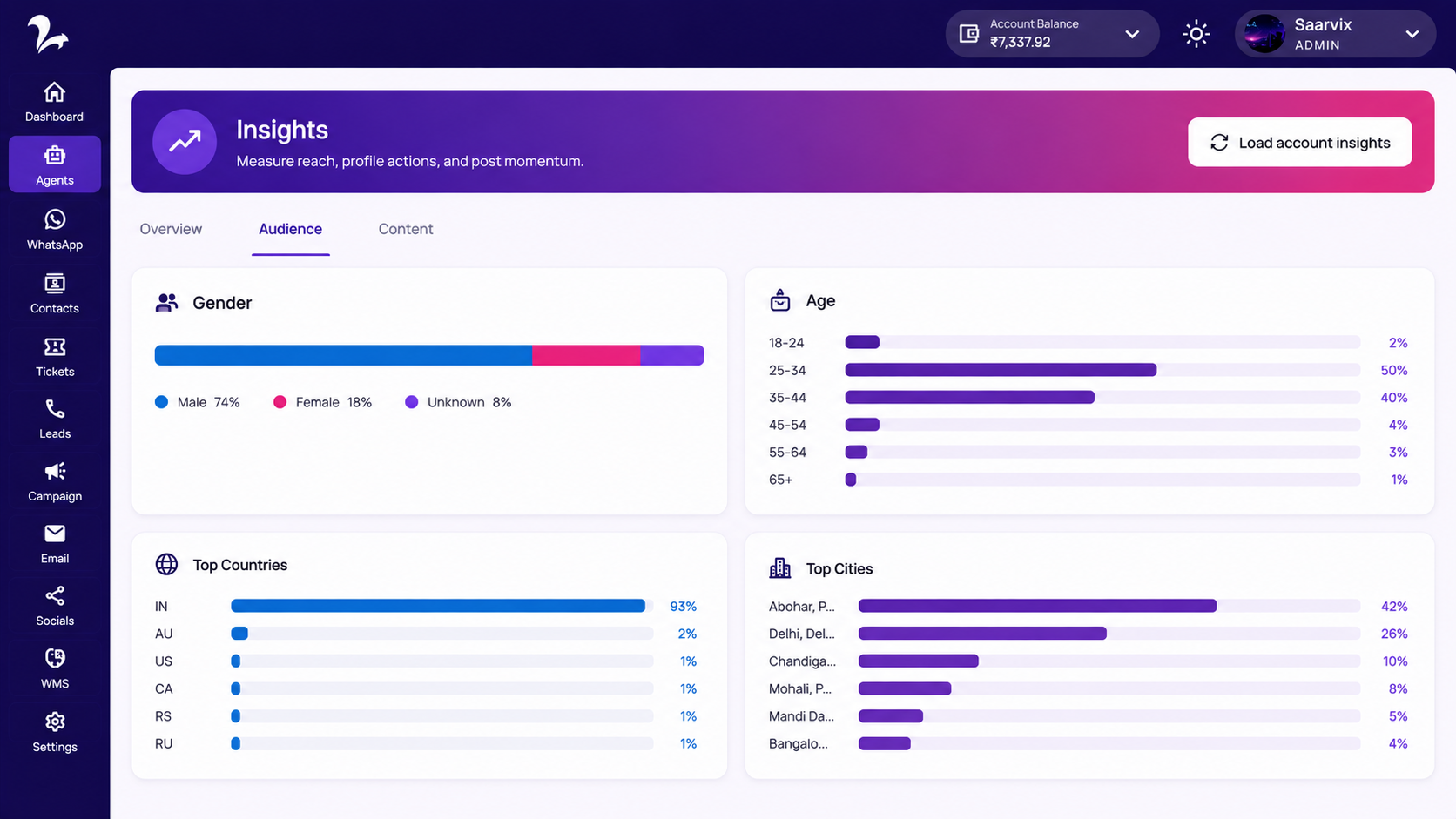
Task: Click the "42%" city value
Action: click(x=1394, y=607)
